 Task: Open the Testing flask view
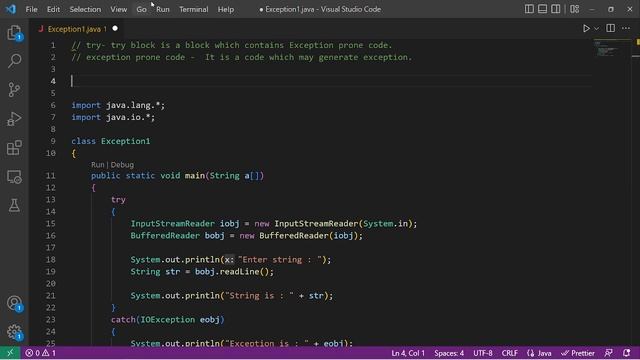14,205
